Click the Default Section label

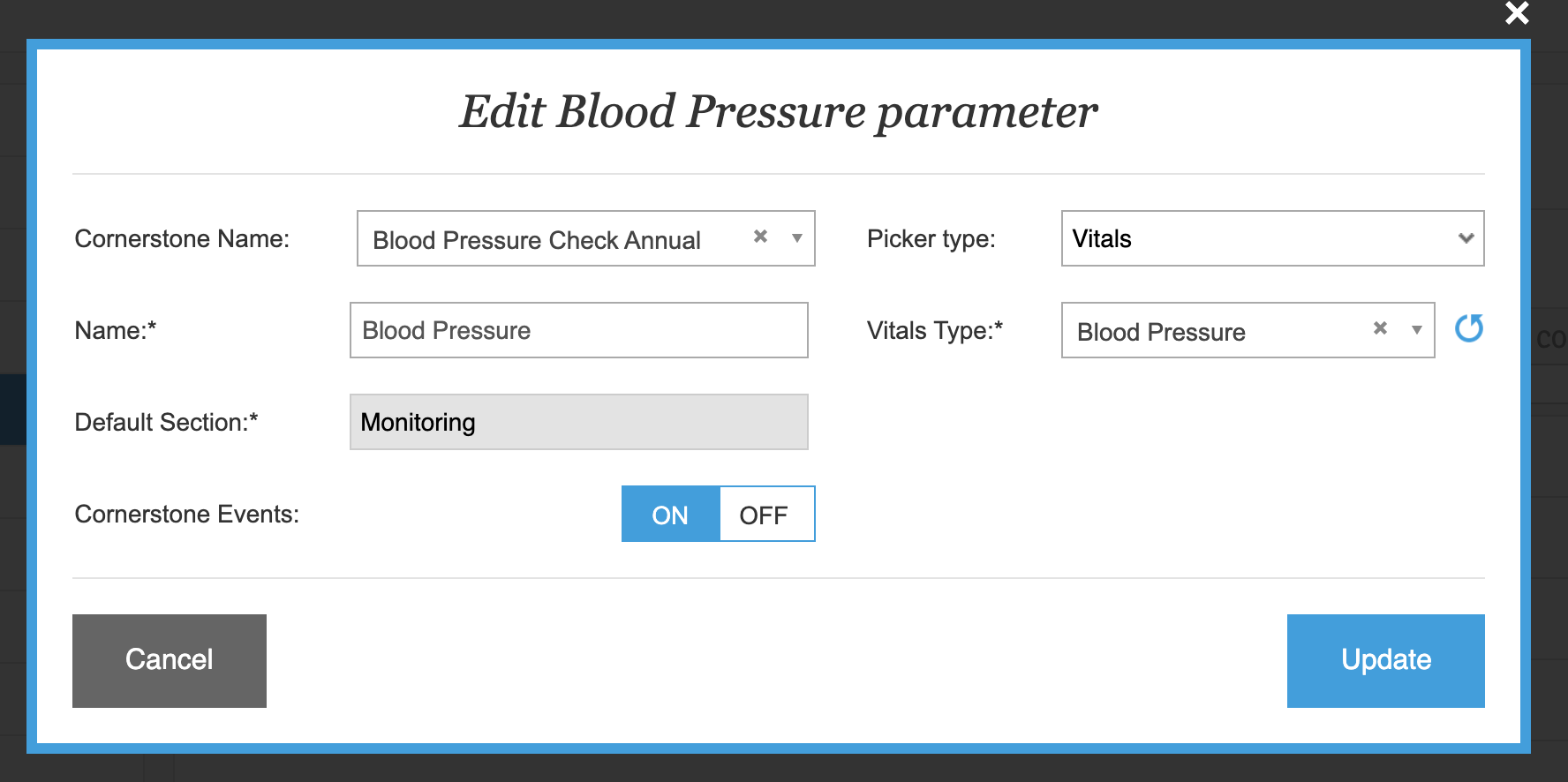(x=166, y=422)
